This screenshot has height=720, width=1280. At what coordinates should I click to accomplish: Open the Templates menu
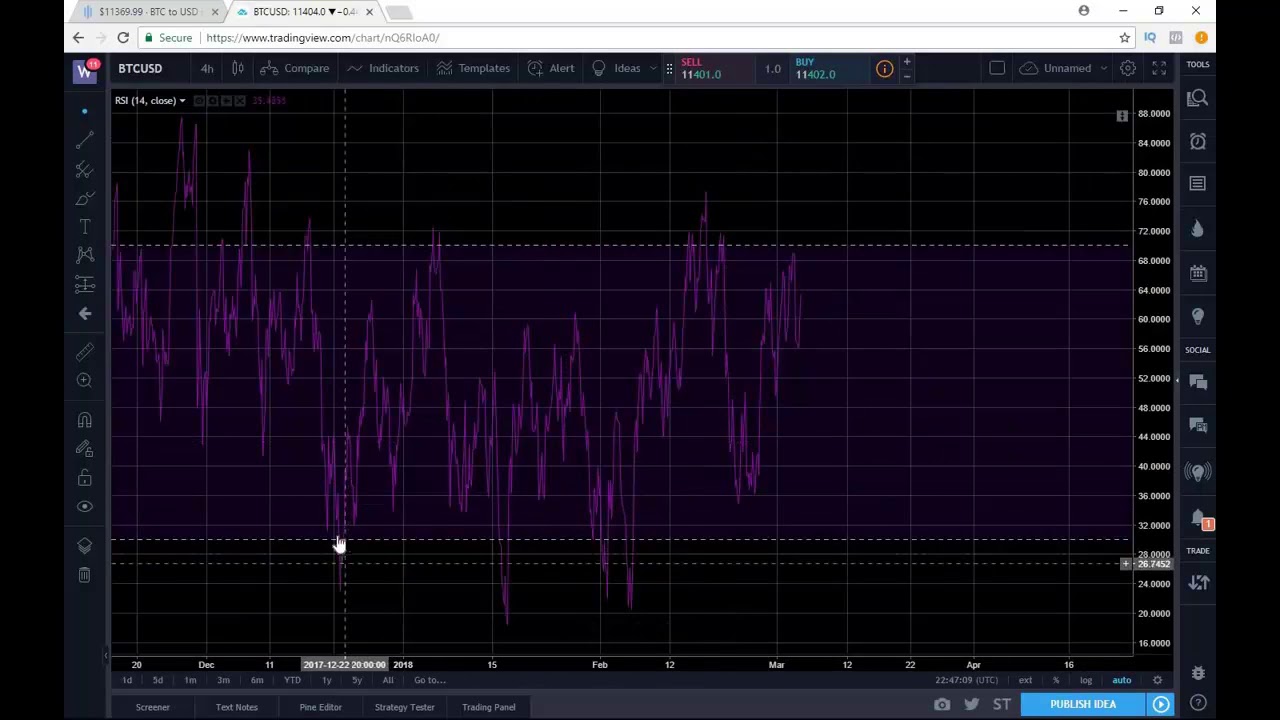coord(473,68)
